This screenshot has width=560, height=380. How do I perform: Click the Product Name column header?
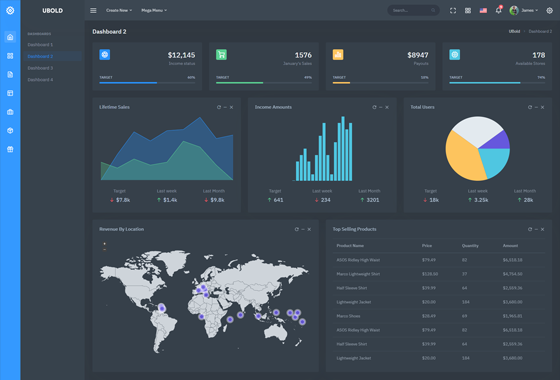coord(350,246)
